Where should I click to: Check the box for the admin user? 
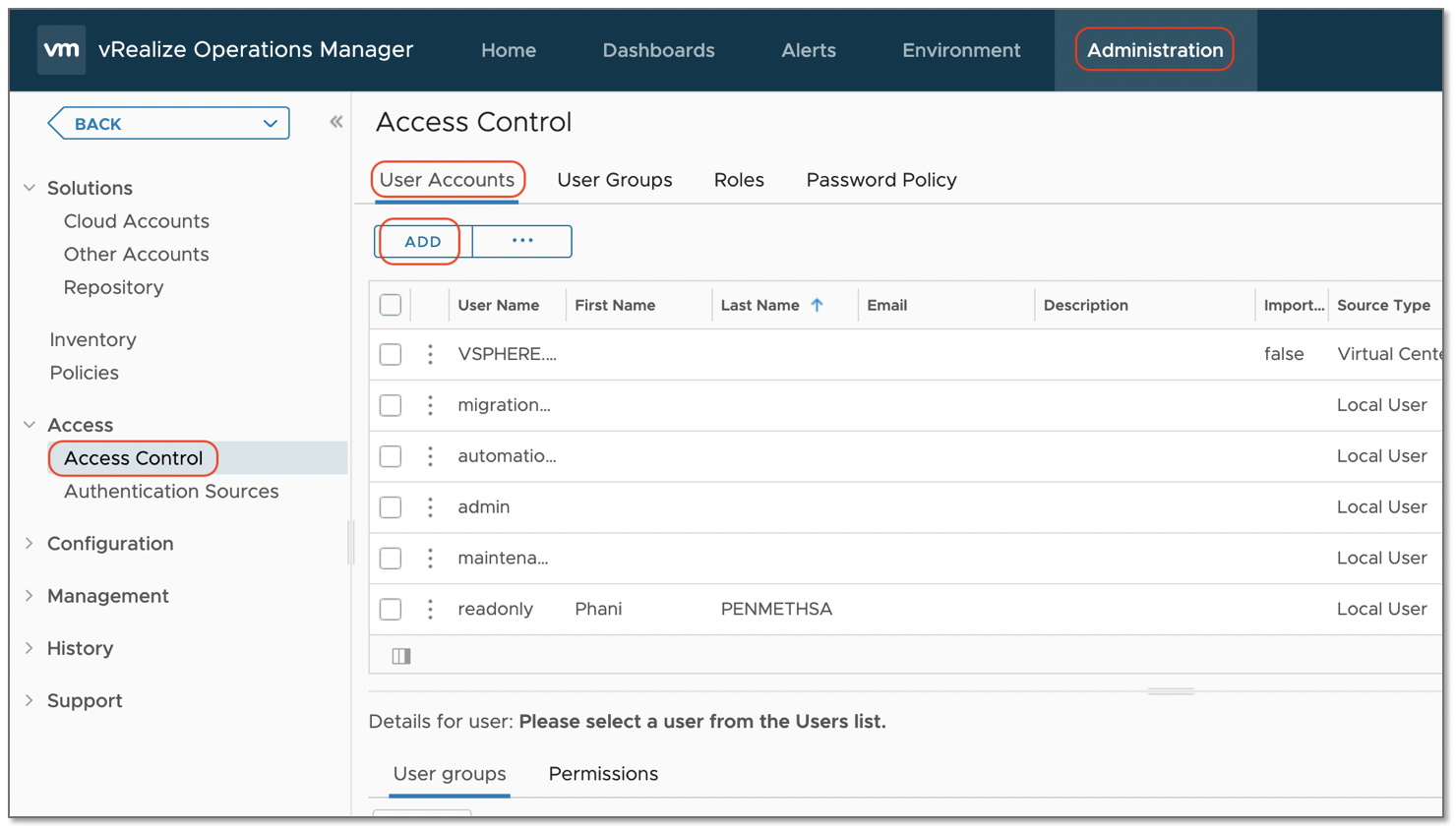[391, 507]
